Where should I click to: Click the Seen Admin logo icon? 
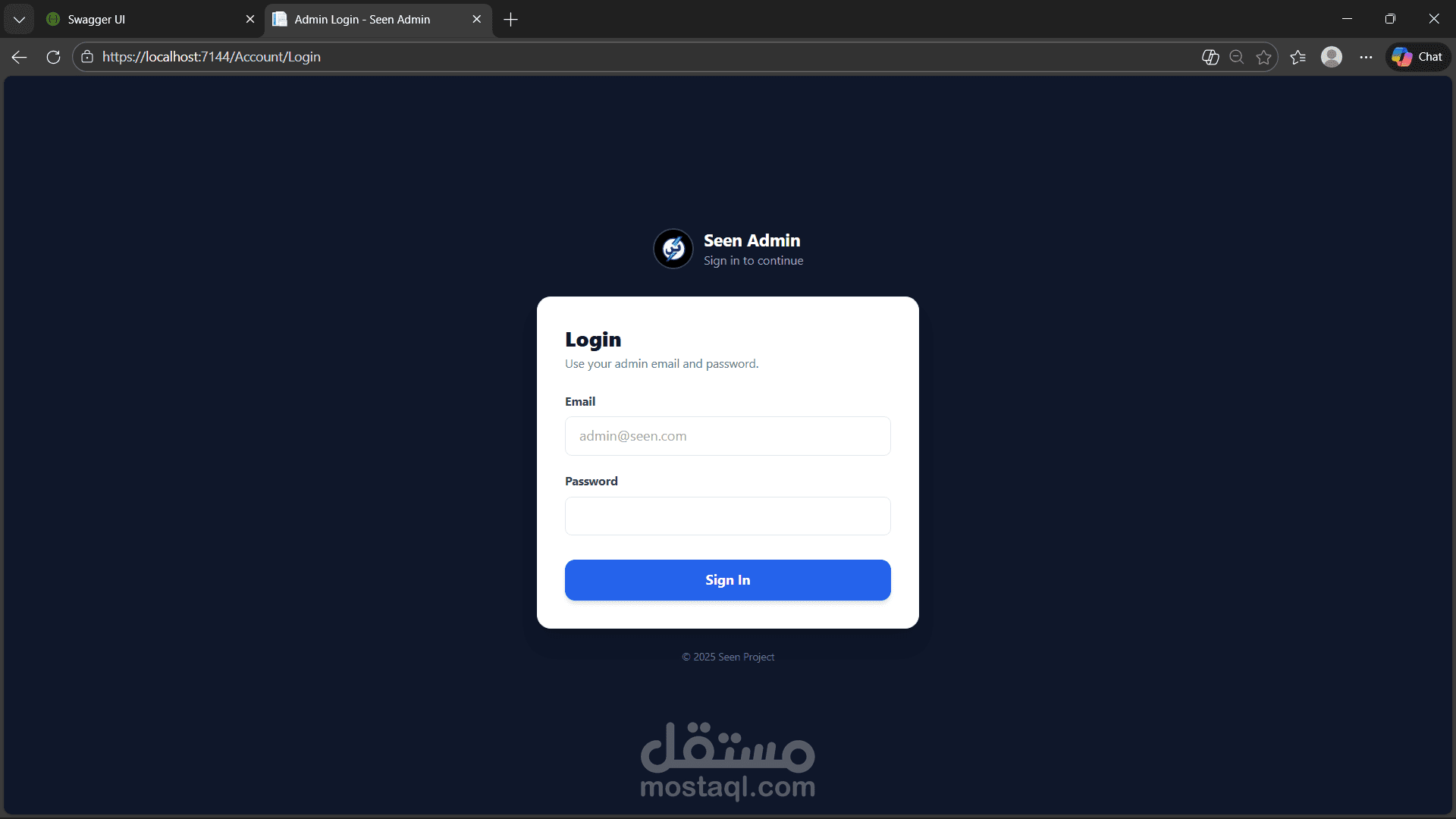coord(673,249)
